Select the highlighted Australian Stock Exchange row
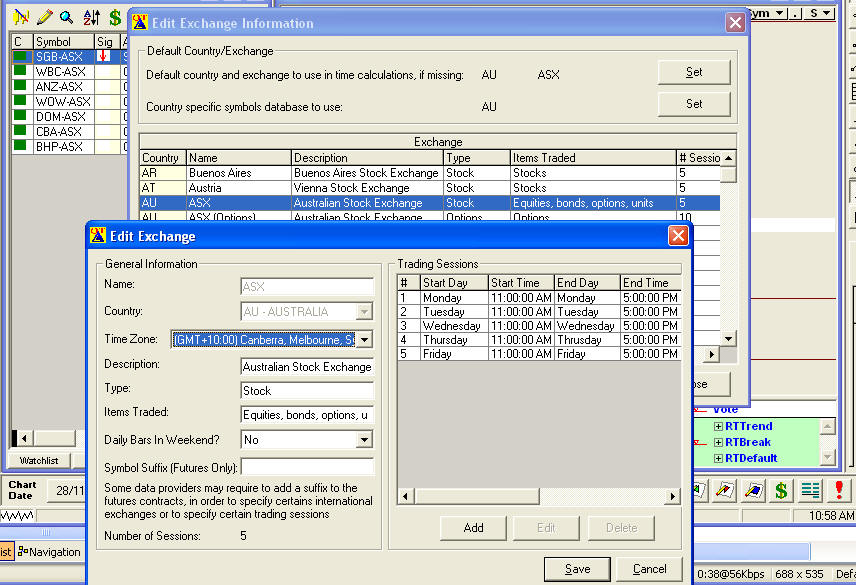This screenshot has width=856, height=585. pyautogui.click(x=430, y=203)
